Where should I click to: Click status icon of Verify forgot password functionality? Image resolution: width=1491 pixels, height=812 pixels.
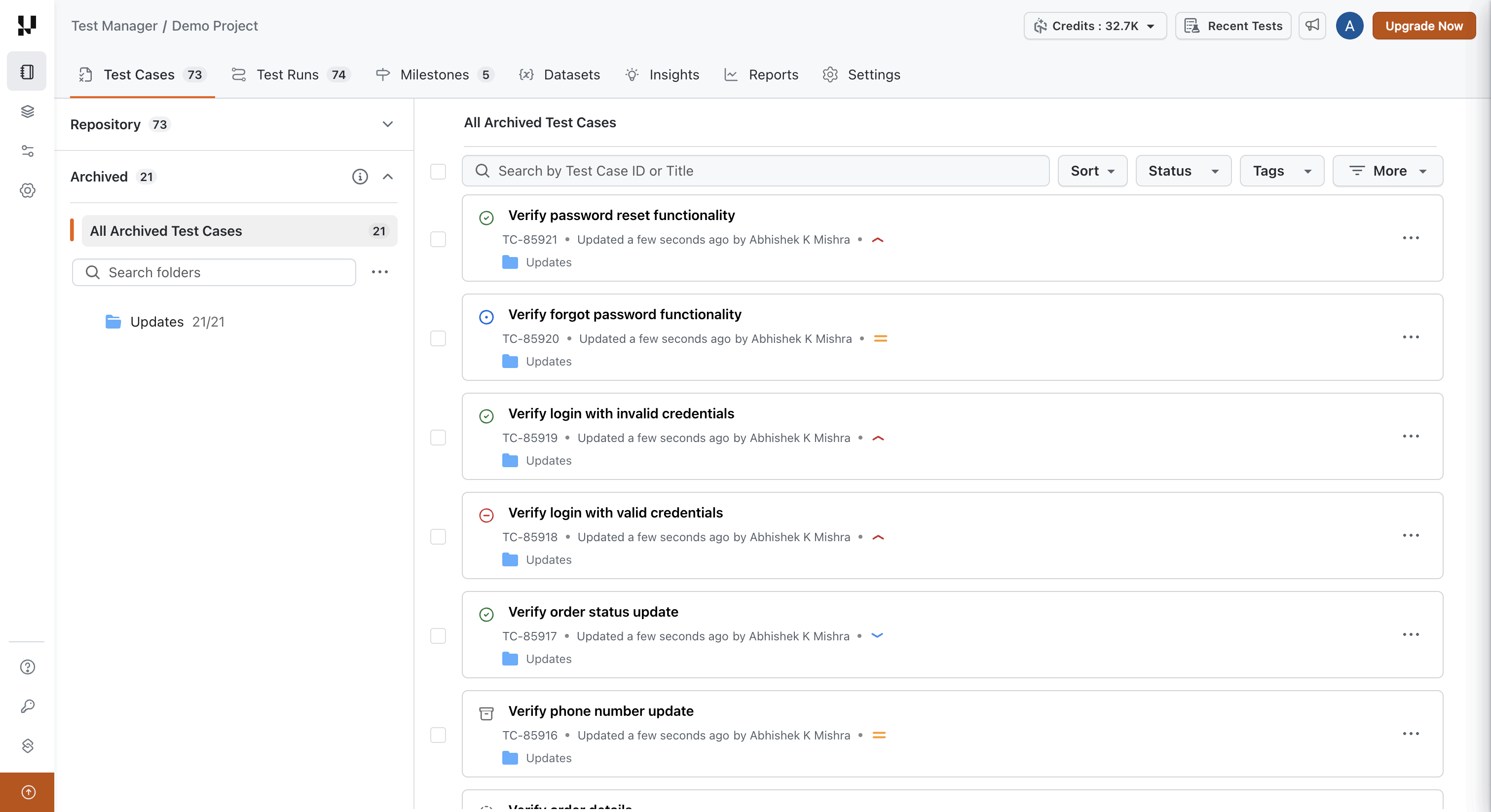(x=486, y=317)
